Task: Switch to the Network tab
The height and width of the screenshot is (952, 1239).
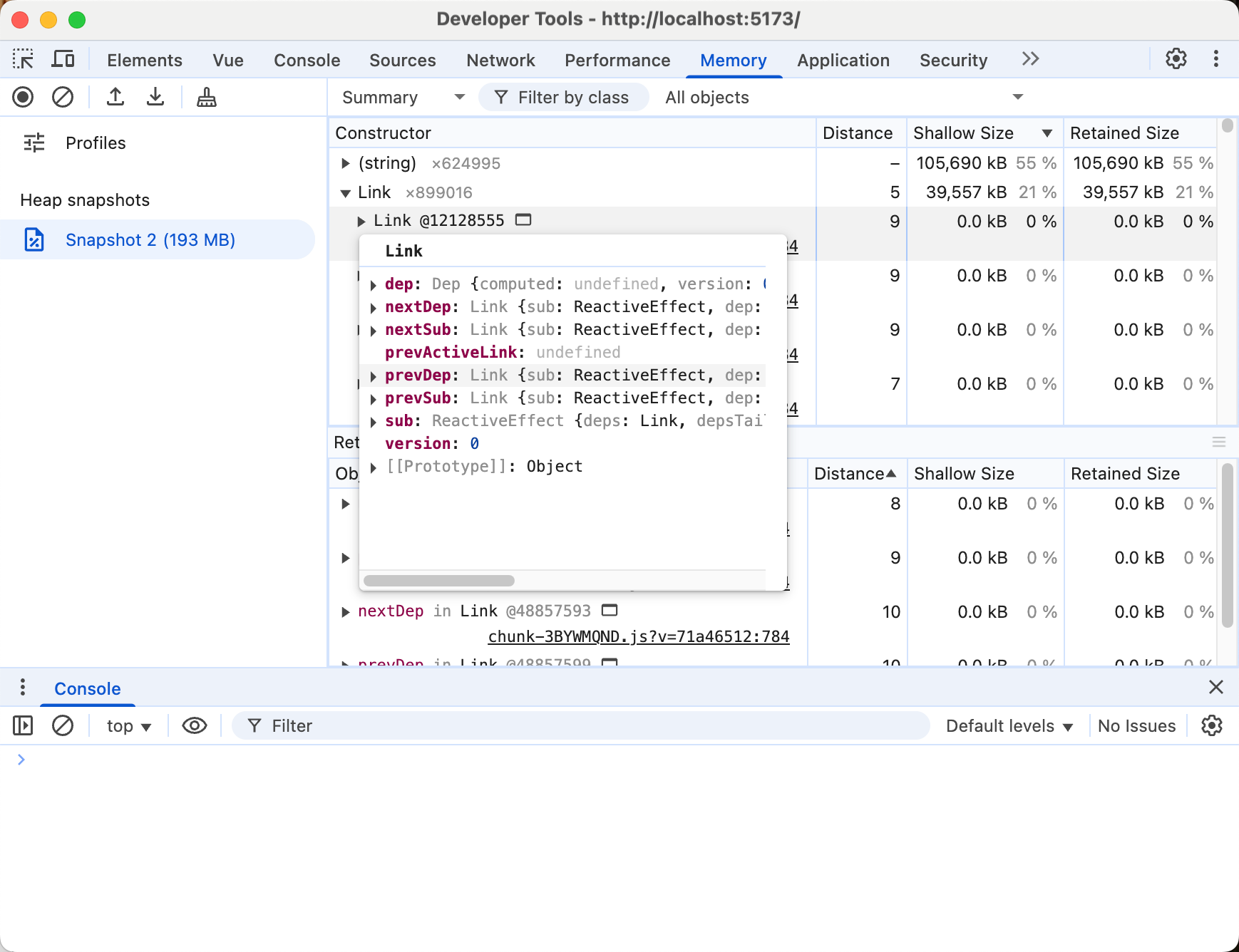Action: click(x=500, y=60)
